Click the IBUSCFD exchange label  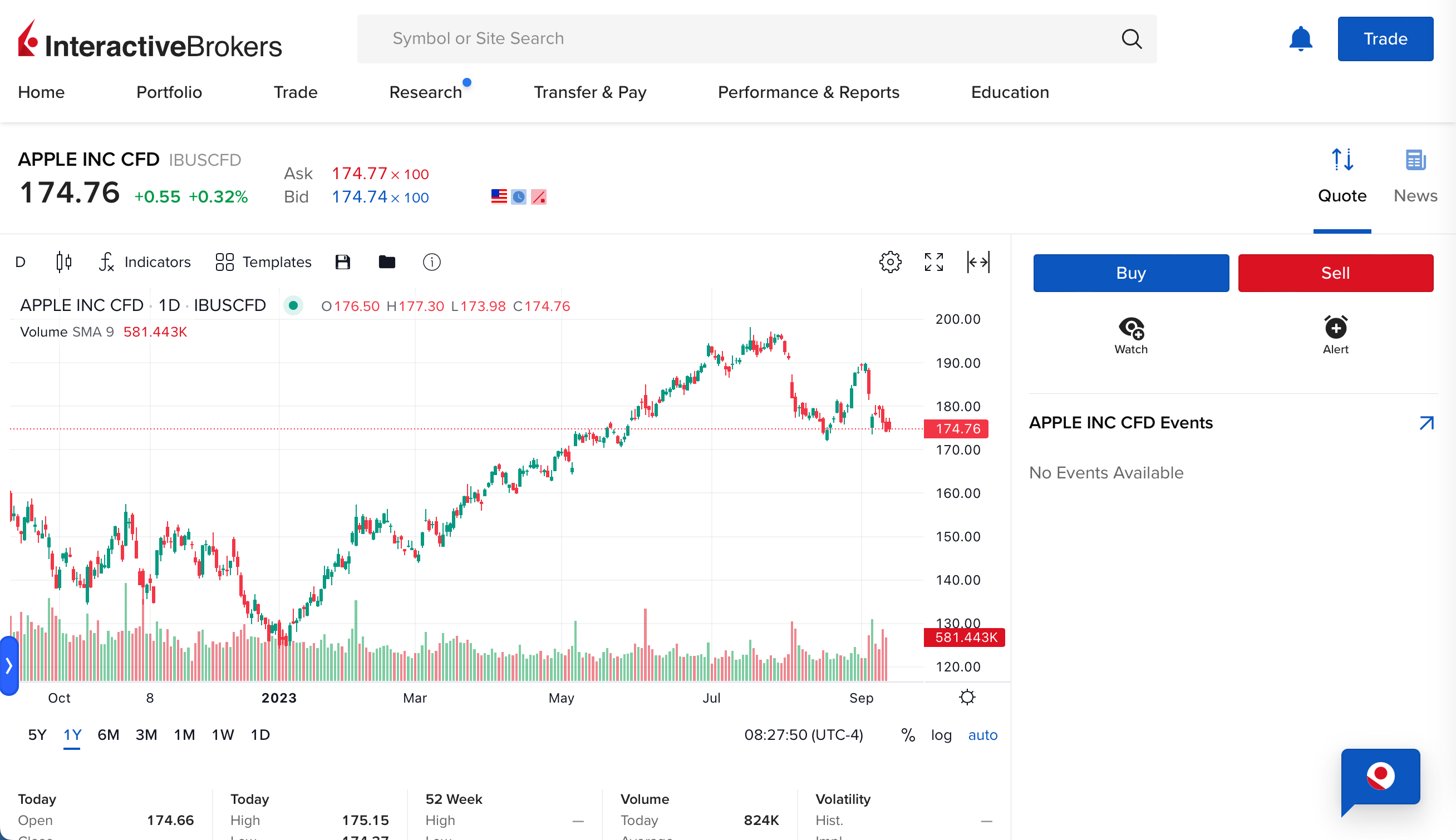click(x=205, y=160)
